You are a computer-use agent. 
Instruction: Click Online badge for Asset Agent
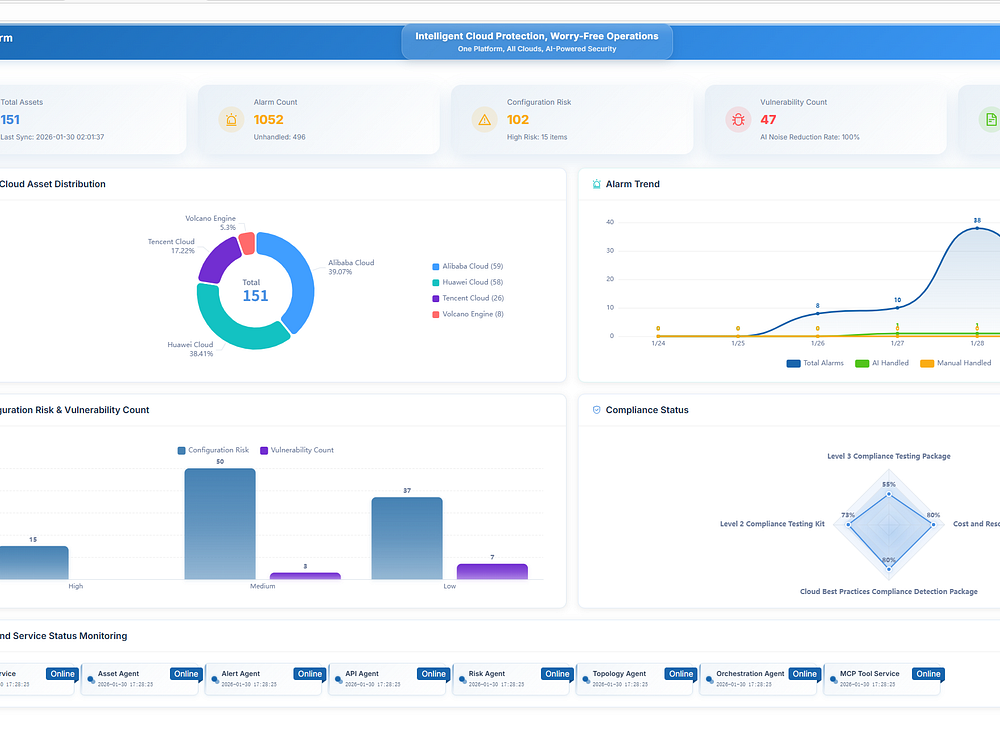(186, 674)
